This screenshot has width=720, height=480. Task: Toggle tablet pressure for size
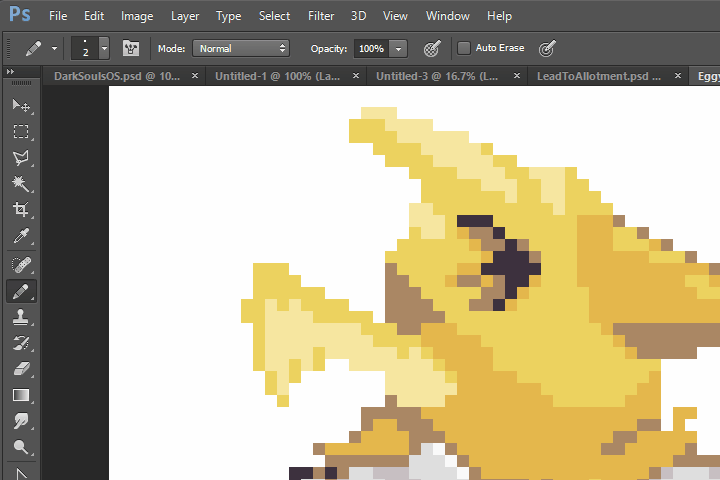pyautogui.click(x=546, y=48)
